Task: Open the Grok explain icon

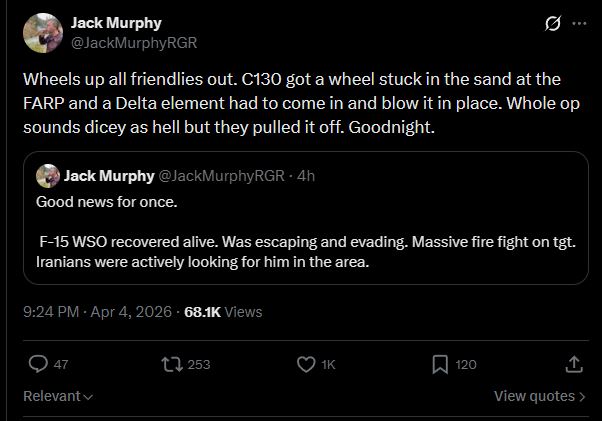Action: [549, 24]
